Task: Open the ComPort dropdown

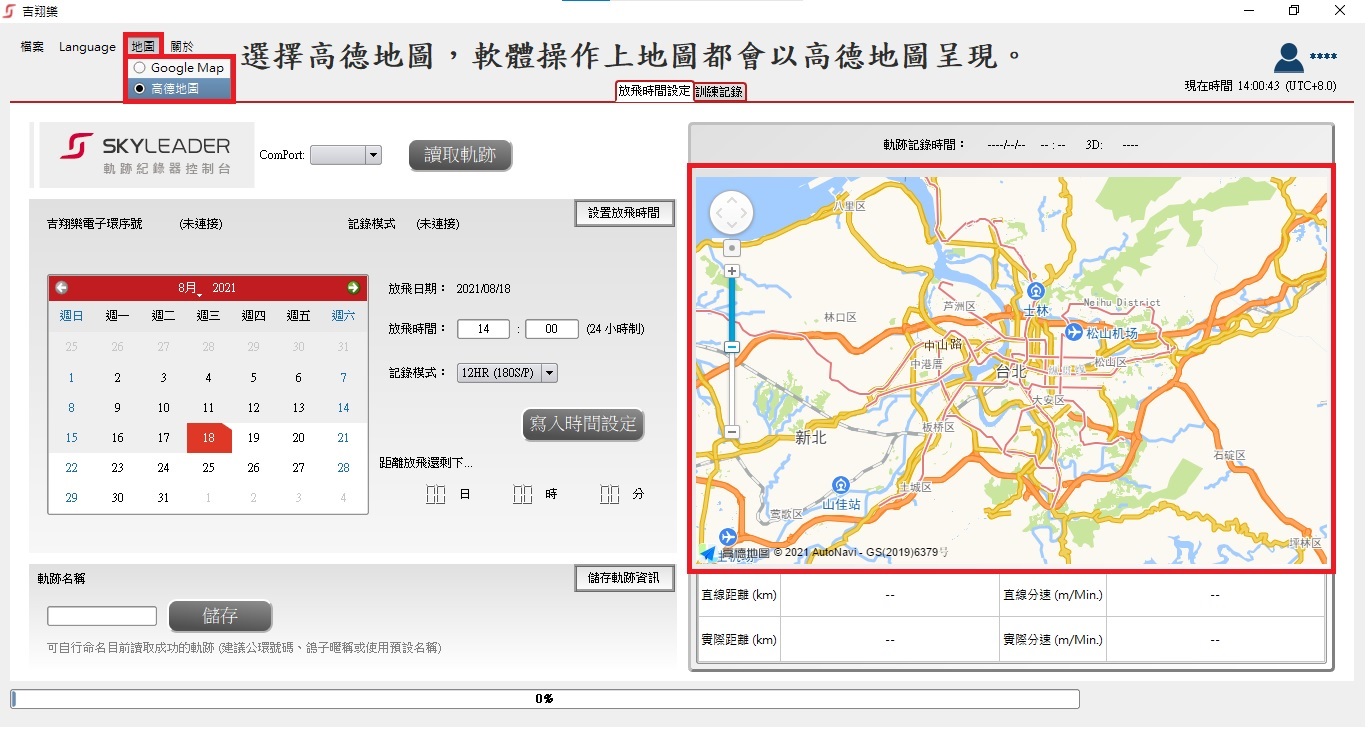Action: pyautogui.click(x=346, y=155)
